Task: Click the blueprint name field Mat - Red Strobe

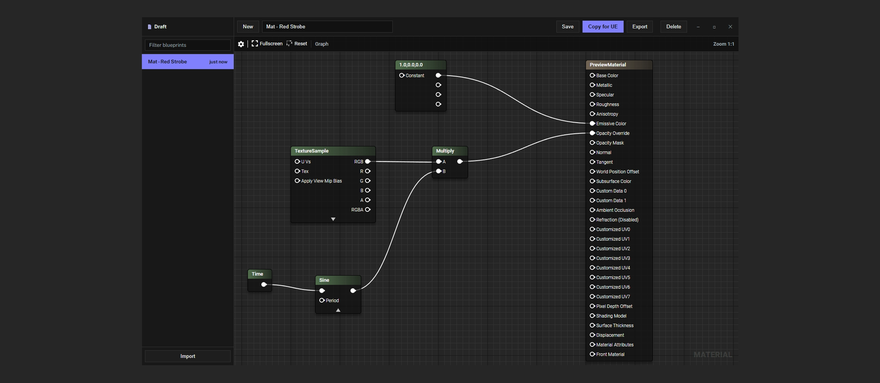Action: click(x=327, y=26)
